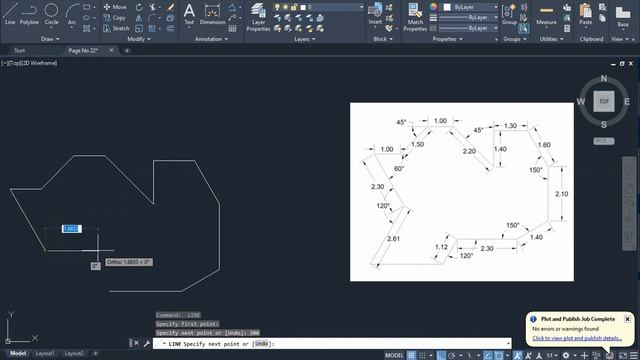Click the Undo option in command line
Viewport: 640px width, 360px height.
coord(261,344)
